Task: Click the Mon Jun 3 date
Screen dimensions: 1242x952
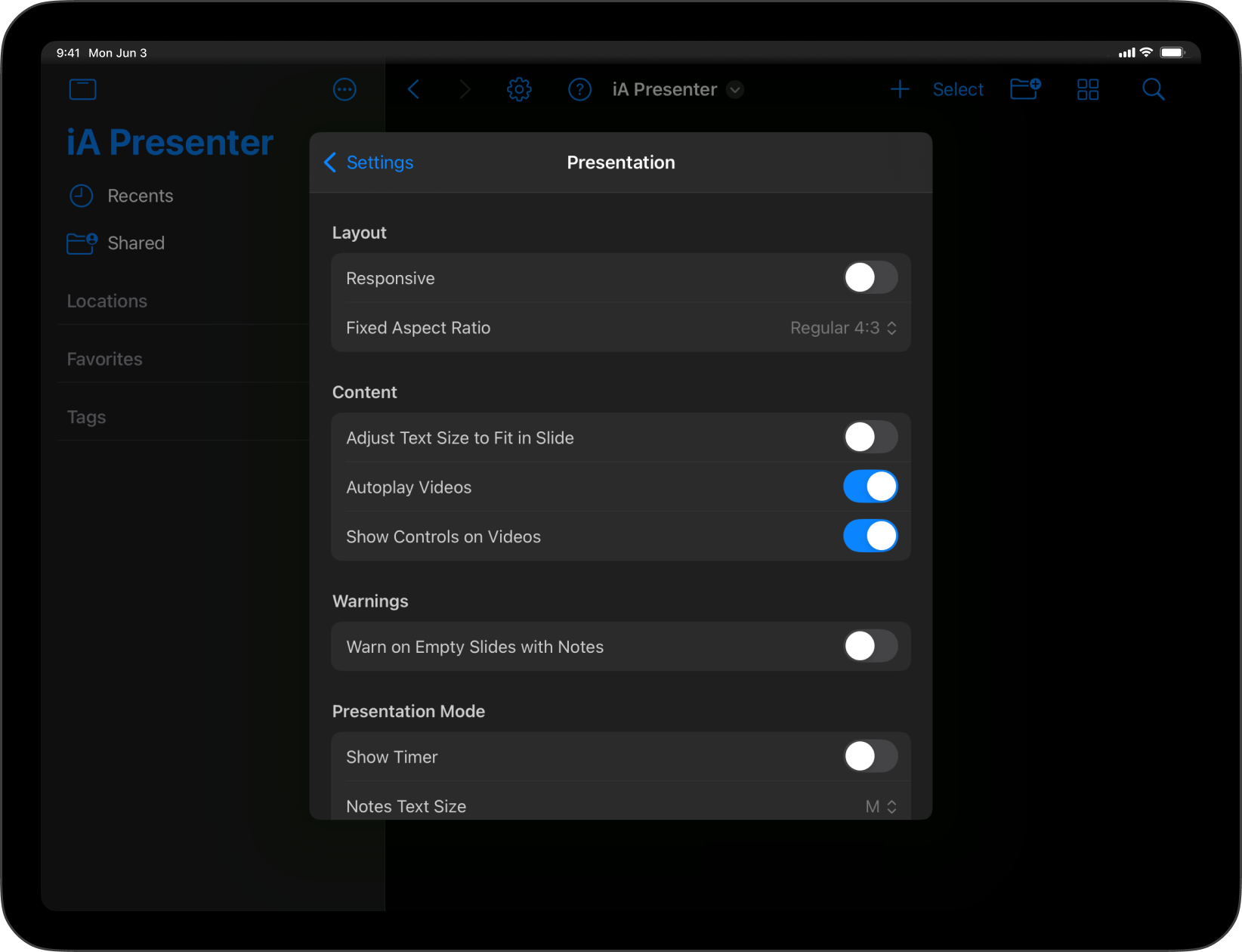Action: click(118, 53)
